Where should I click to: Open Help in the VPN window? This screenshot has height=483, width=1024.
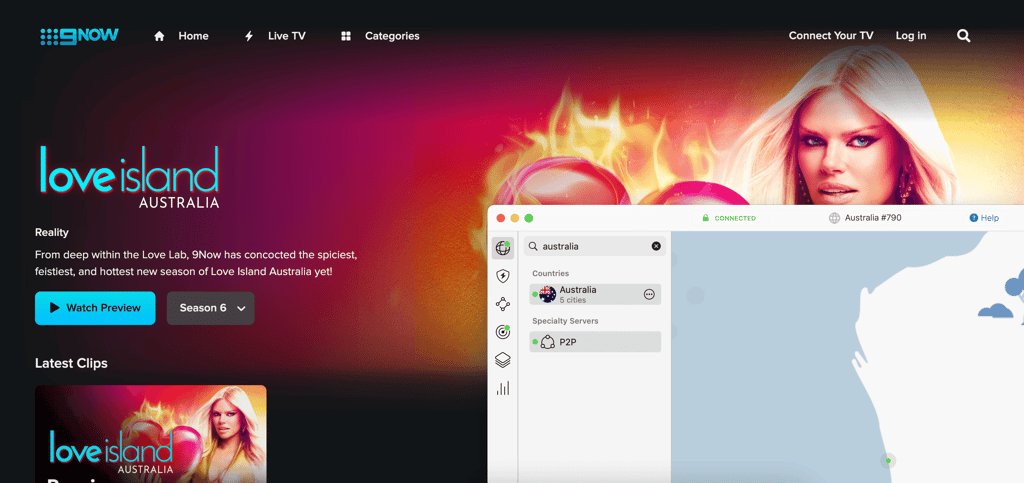click(984, 218)
